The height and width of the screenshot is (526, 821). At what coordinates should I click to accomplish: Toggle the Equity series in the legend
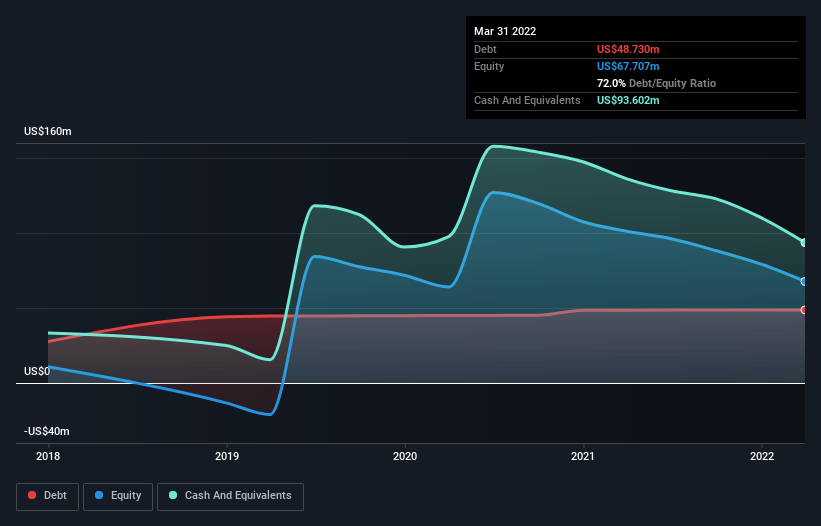118,496
